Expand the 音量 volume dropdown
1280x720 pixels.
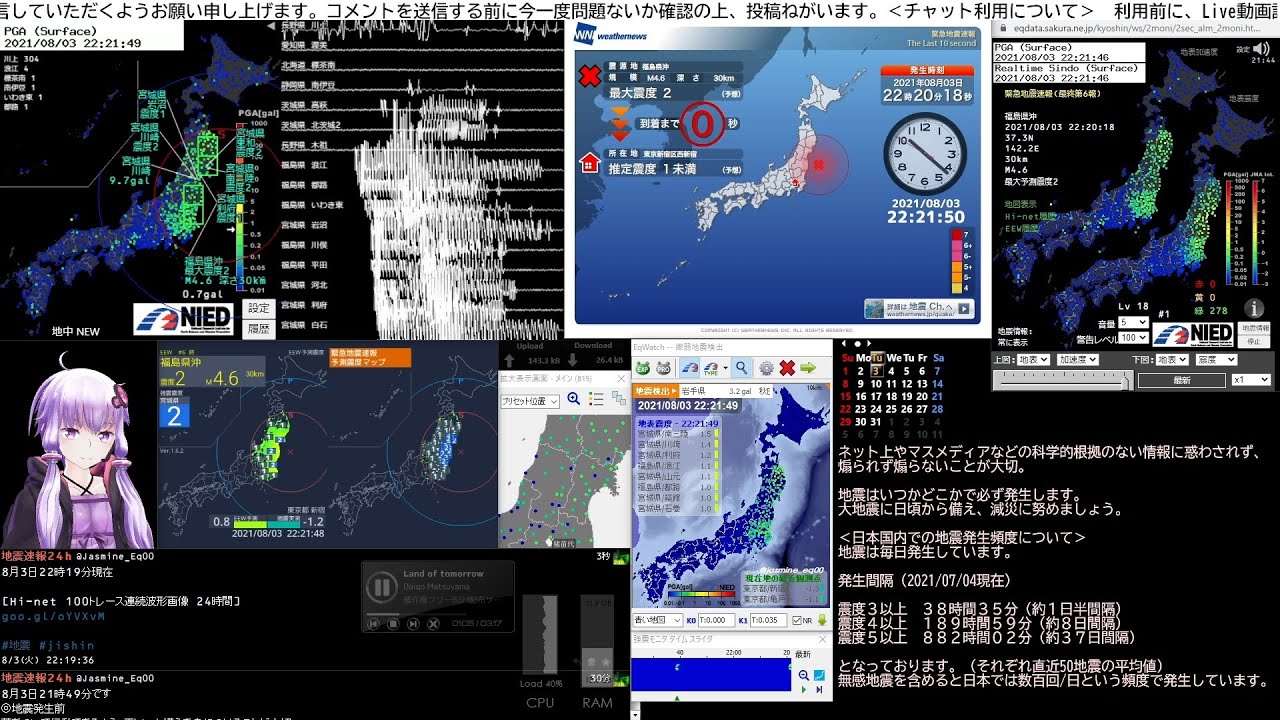coord(1133,323)
